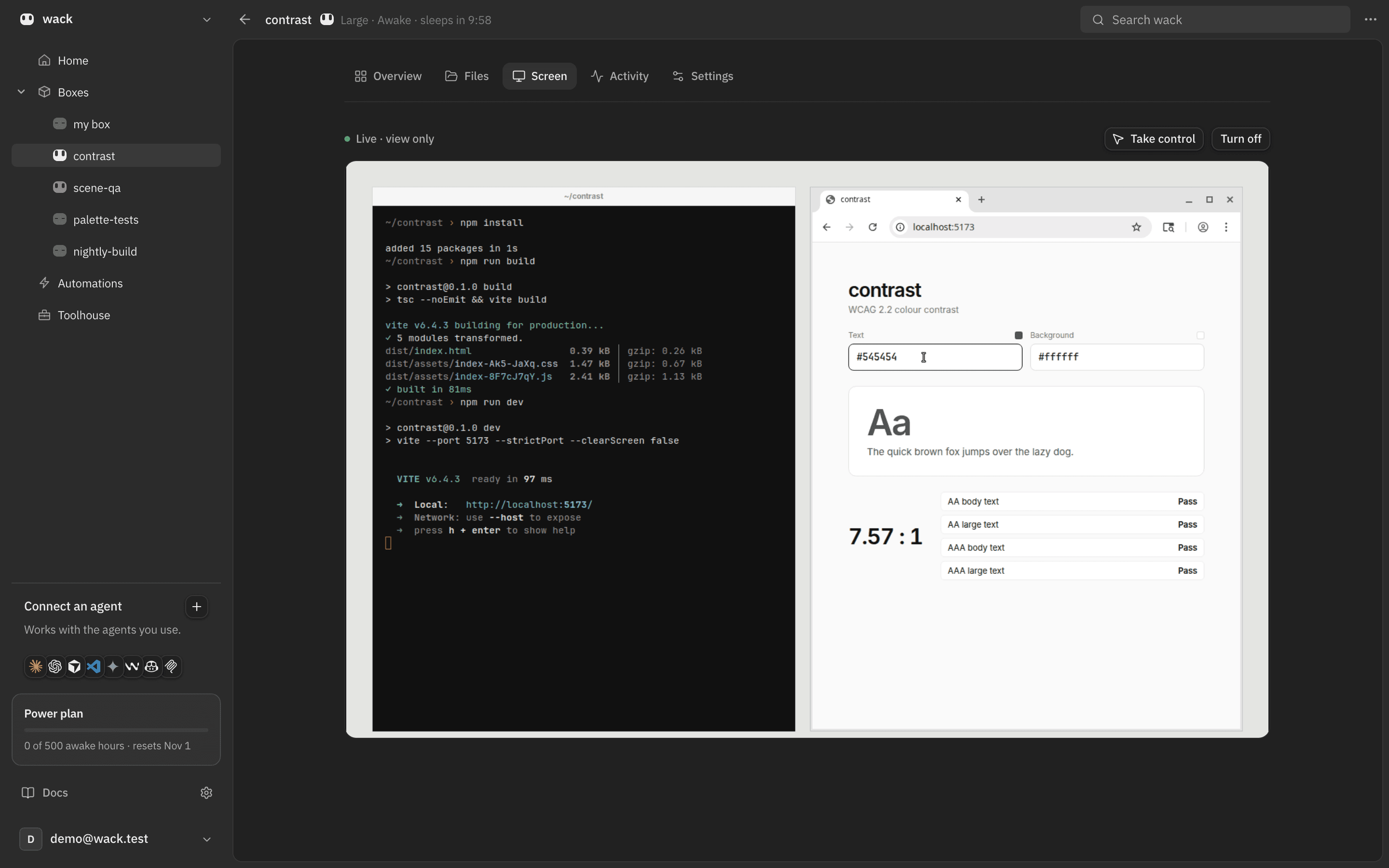The image size is (1389, 868).
Task: Open the my box entry
Action: [116, 124]
